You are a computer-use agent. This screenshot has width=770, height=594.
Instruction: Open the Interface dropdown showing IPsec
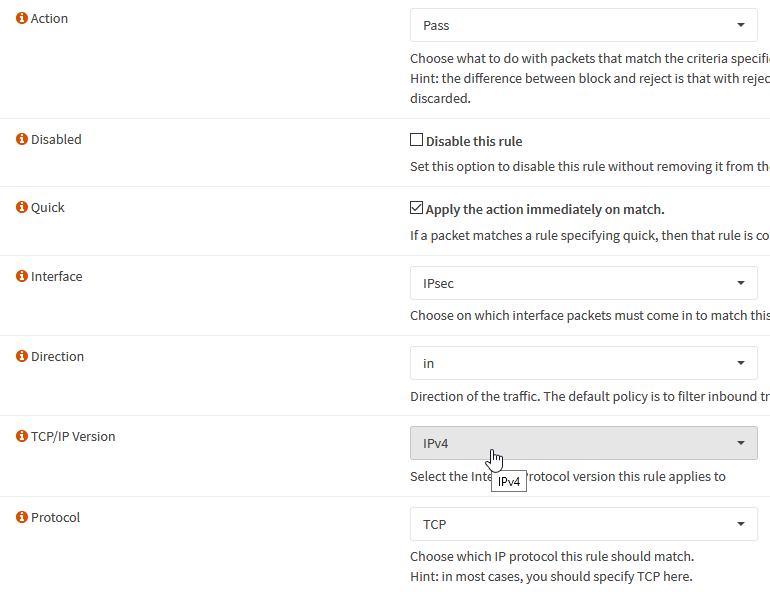pos(583,283)
